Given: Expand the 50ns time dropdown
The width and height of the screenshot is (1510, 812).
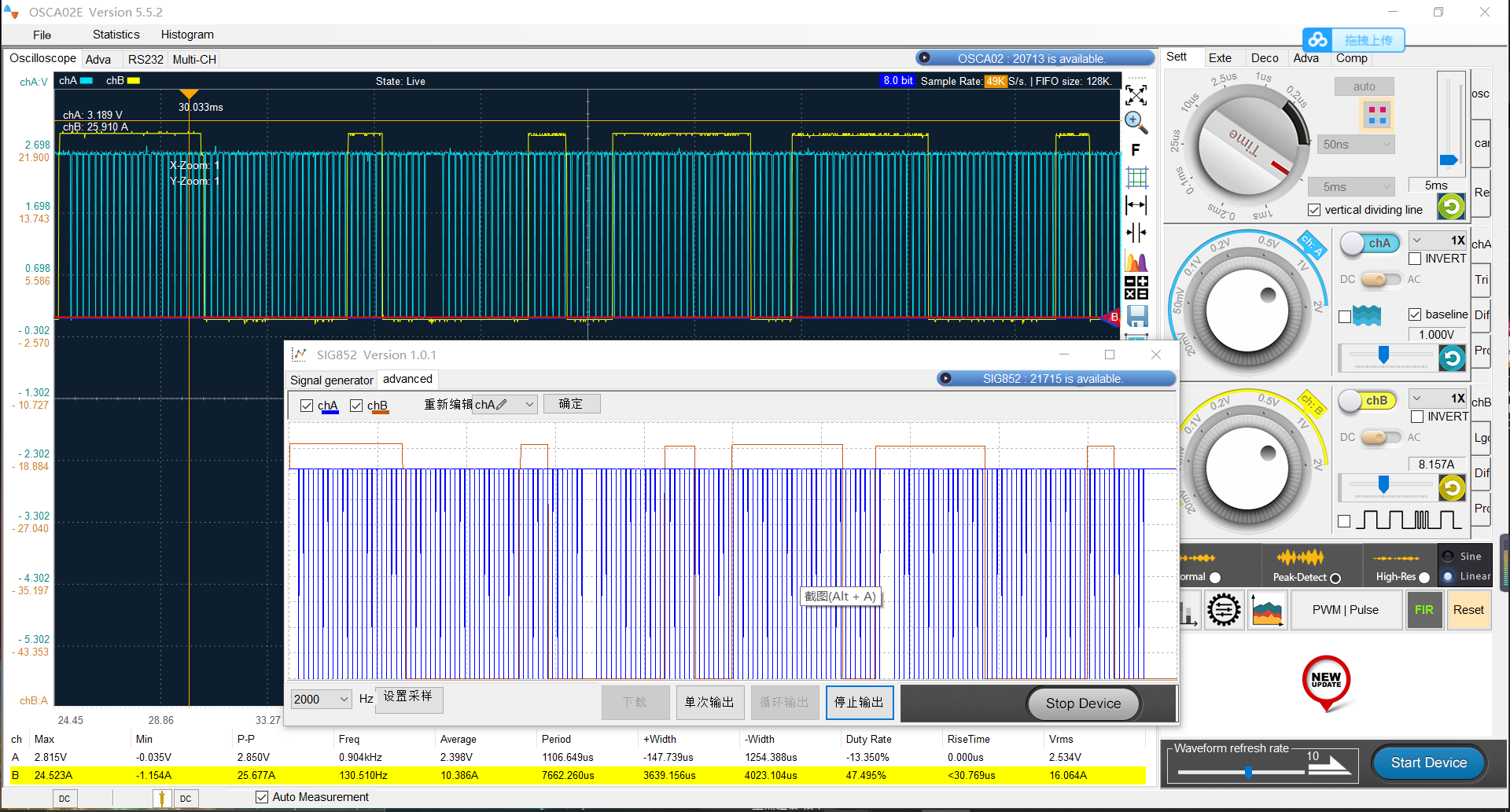Looking at the screenshot, I should coord(1357,145).
